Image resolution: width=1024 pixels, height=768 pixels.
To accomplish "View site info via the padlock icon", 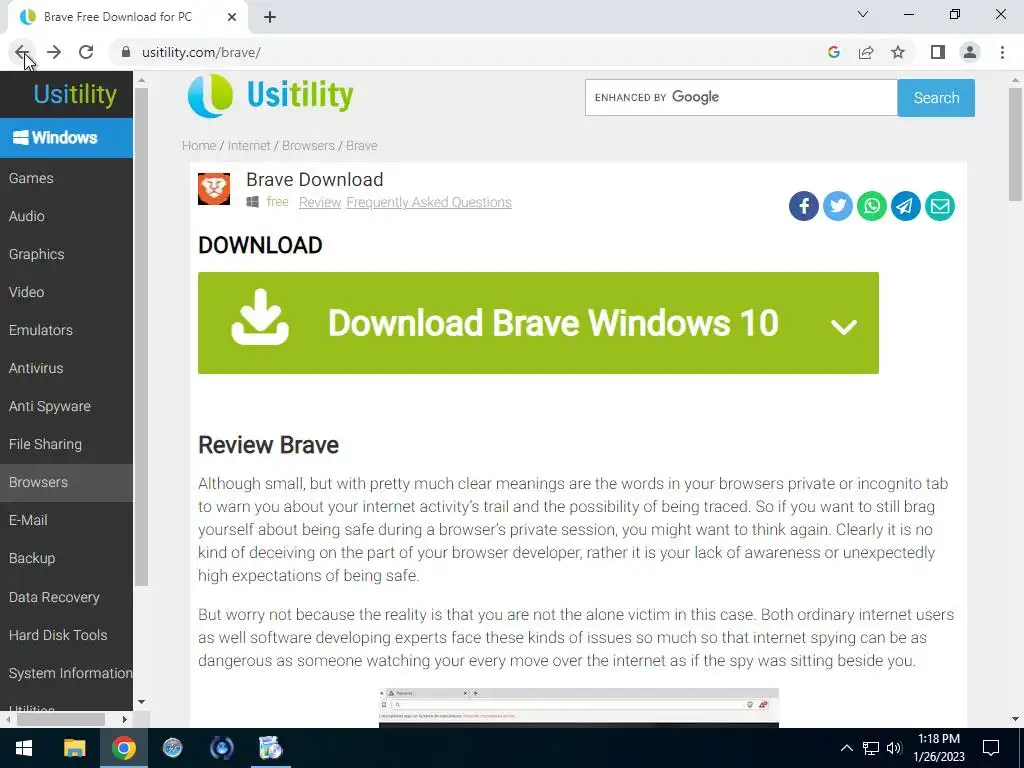I will (126, 52).
